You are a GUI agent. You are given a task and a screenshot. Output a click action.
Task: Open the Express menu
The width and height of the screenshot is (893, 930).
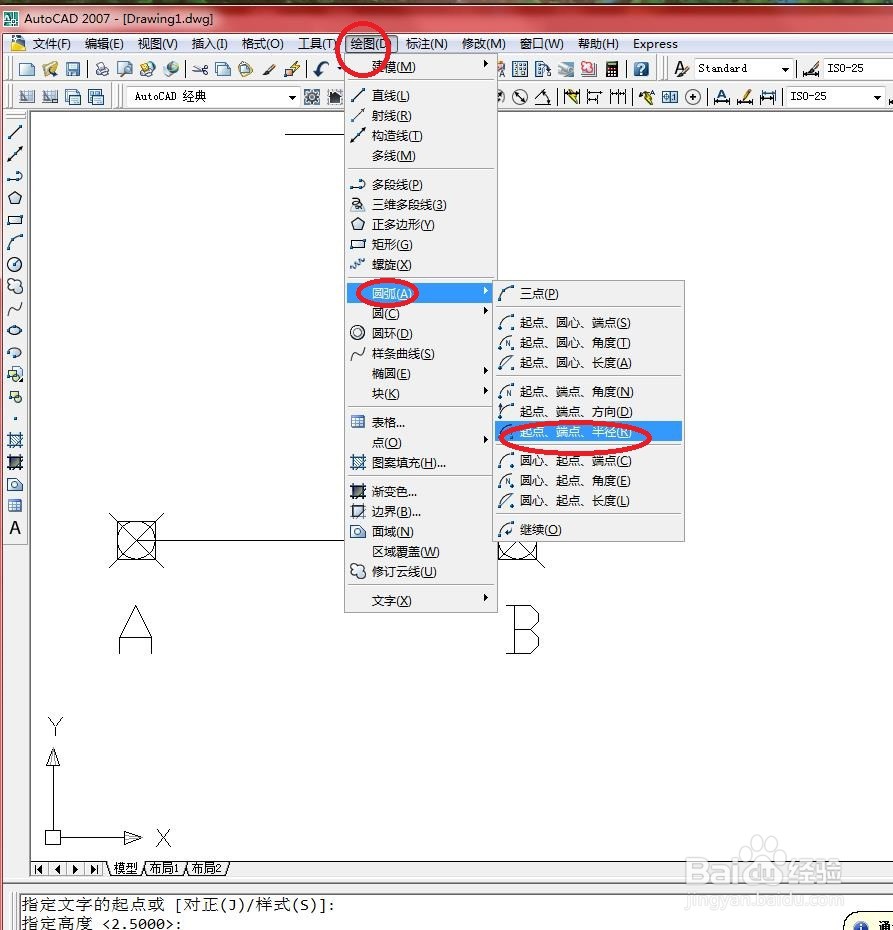tap(655, 44)
